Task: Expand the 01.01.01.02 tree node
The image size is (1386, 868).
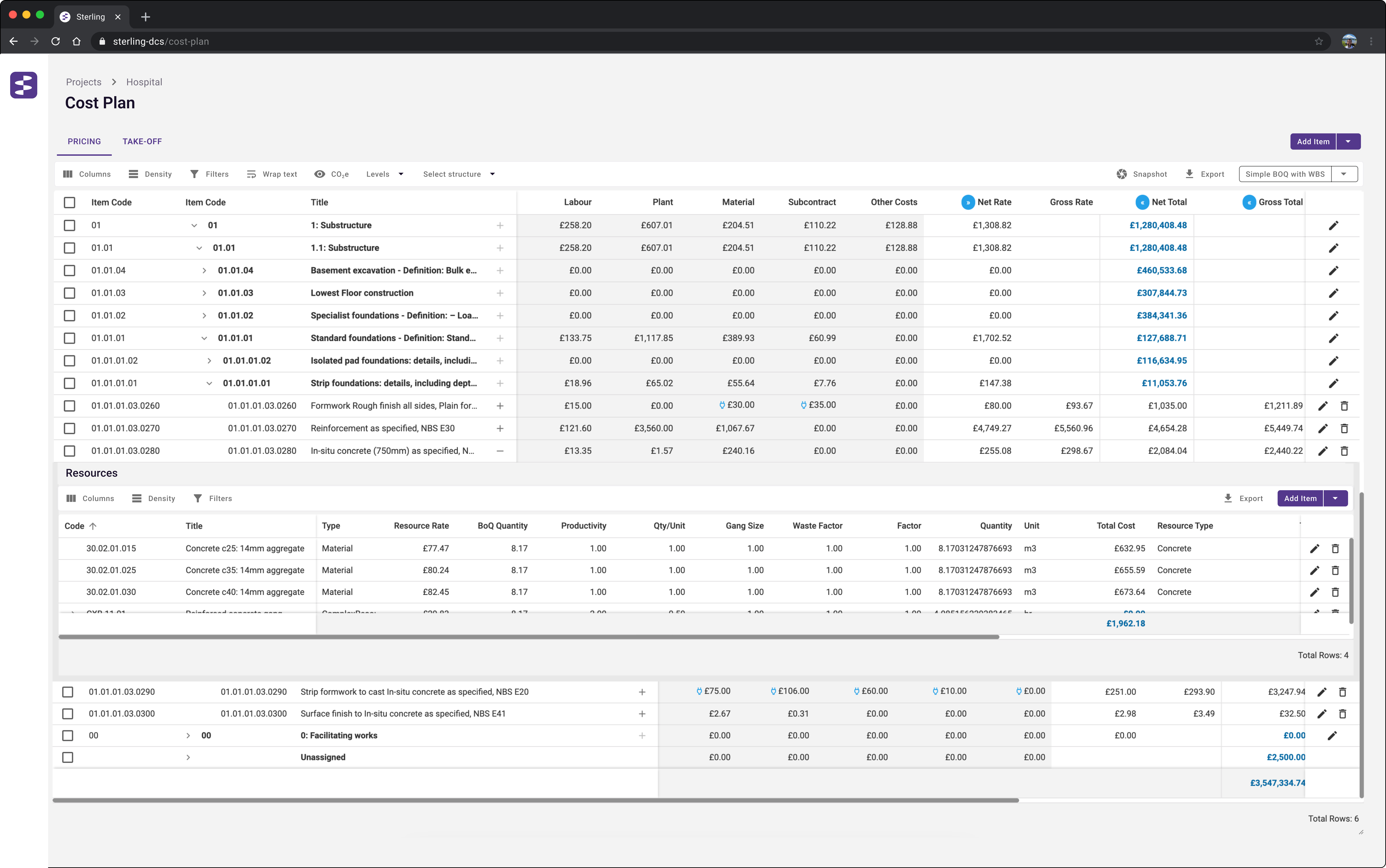Action: coord(209,360)
